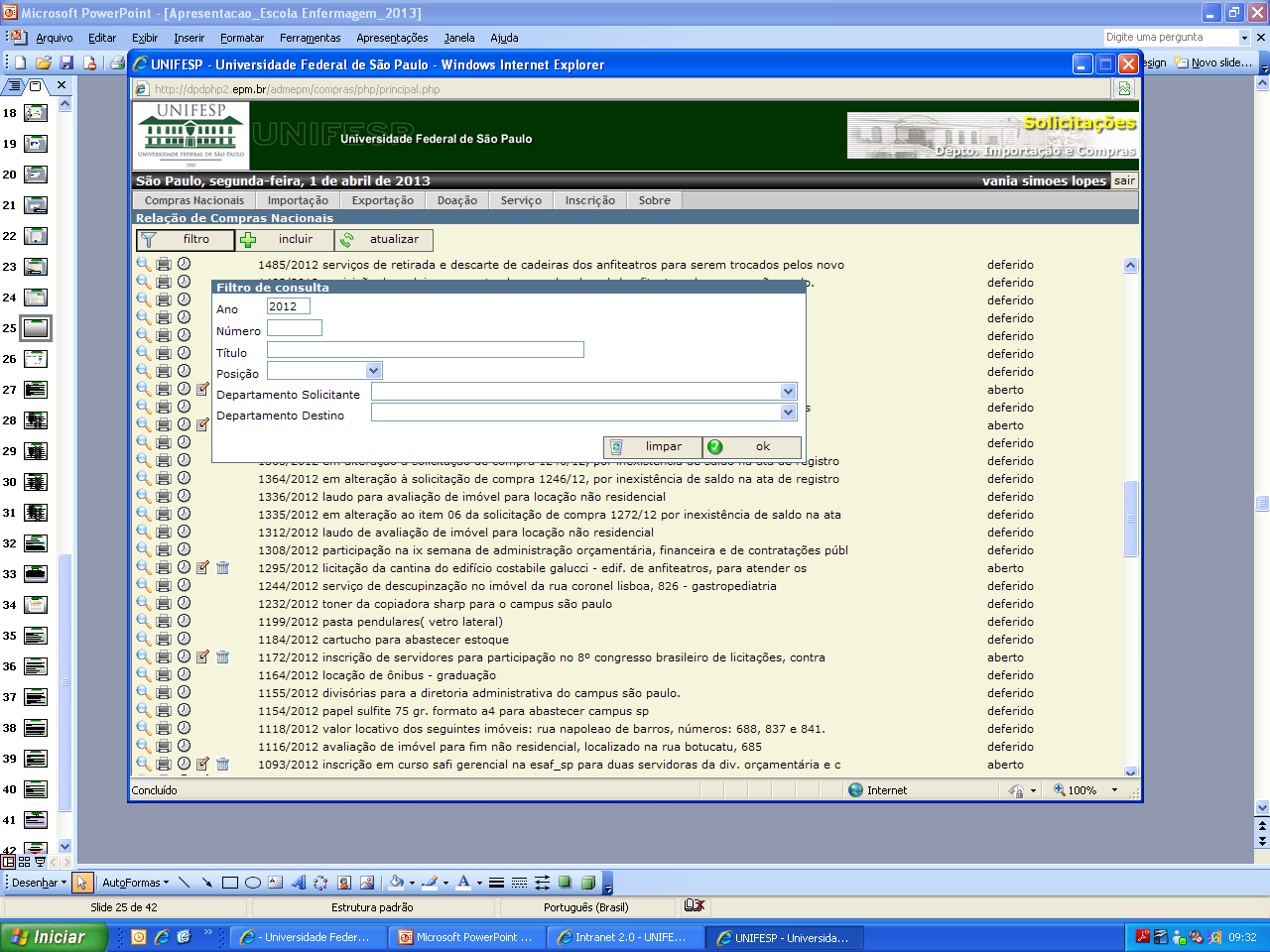This screenshot has width=1270, height=952.
Task: Insert WordArt from Drawing toolbar
Action: coord(299,883)
